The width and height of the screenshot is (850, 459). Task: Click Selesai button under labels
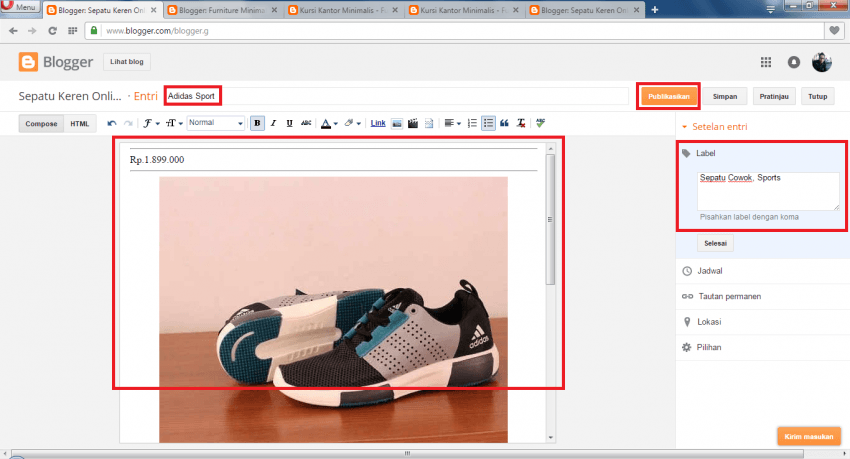715,243
